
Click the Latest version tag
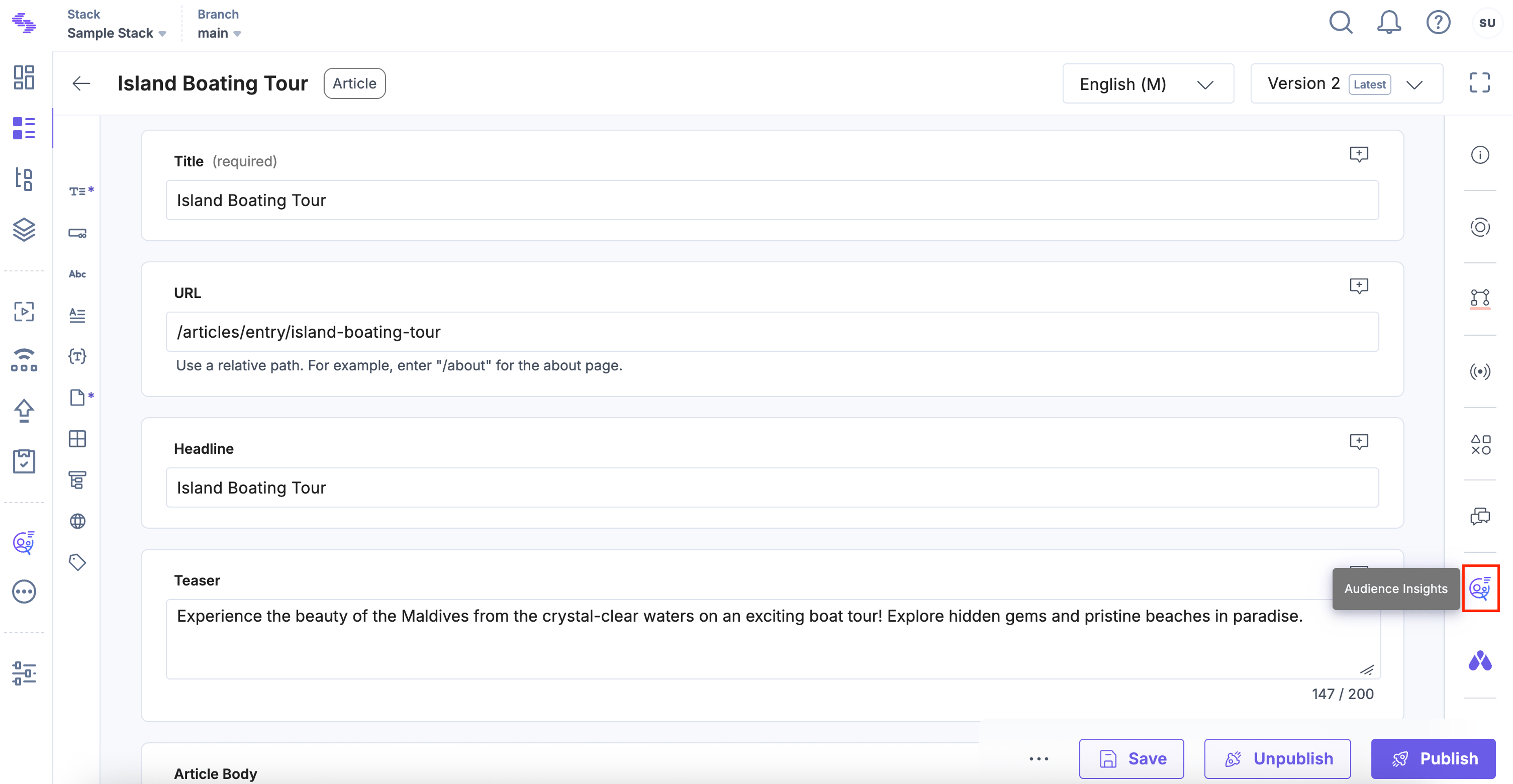1370,84
